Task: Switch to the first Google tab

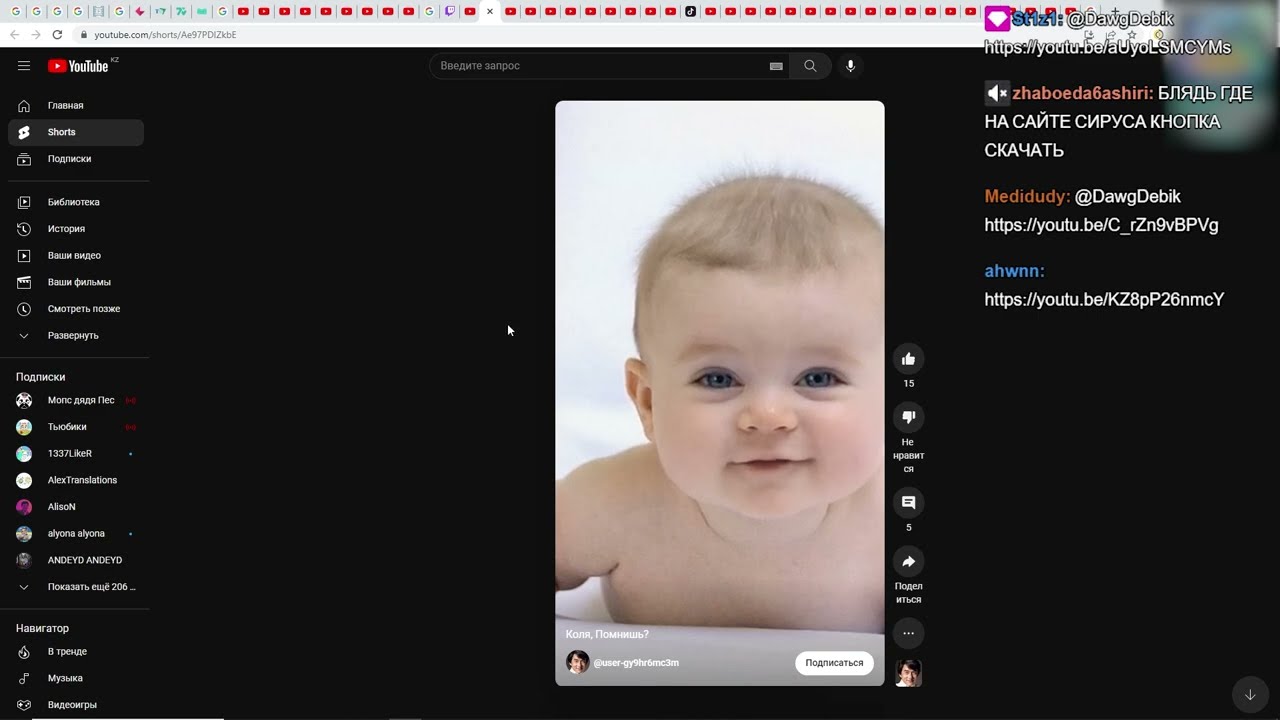Action: tap(15, 12)
